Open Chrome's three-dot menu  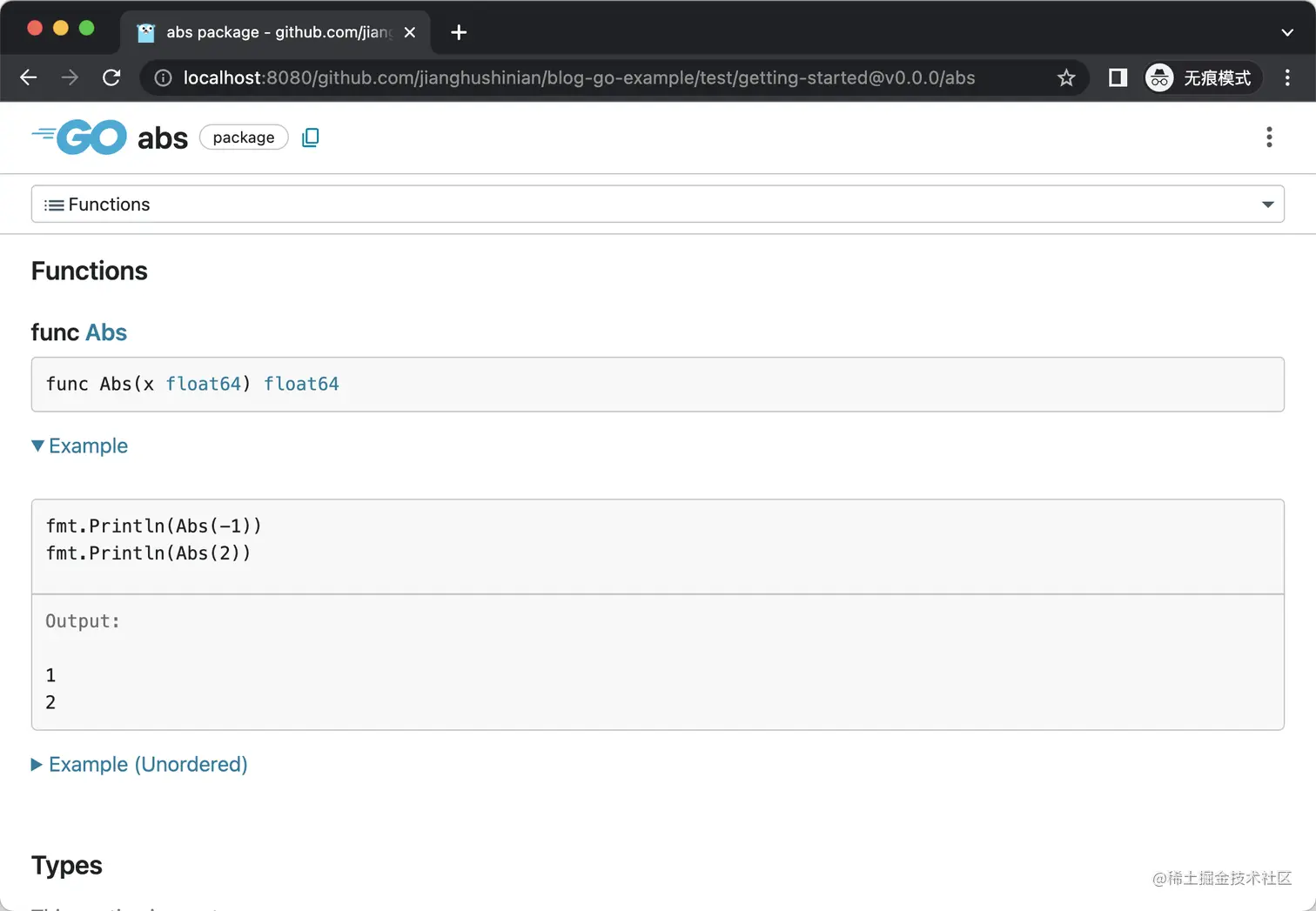[x=1287, y=78]
